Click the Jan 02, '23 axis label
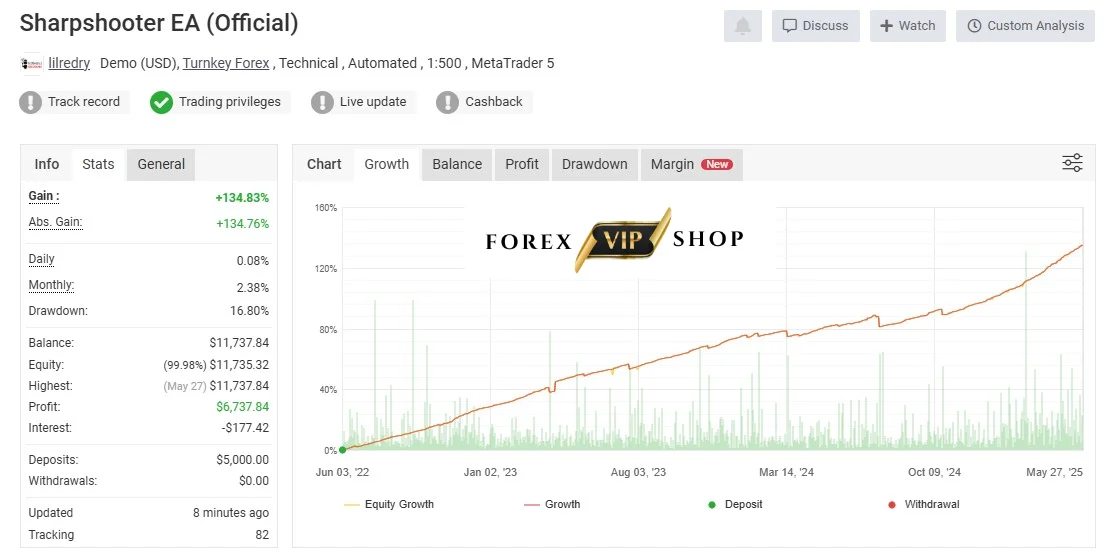The height and width of the screenshot is (558, 1104). pyautogui.click(x=490, y=472)
